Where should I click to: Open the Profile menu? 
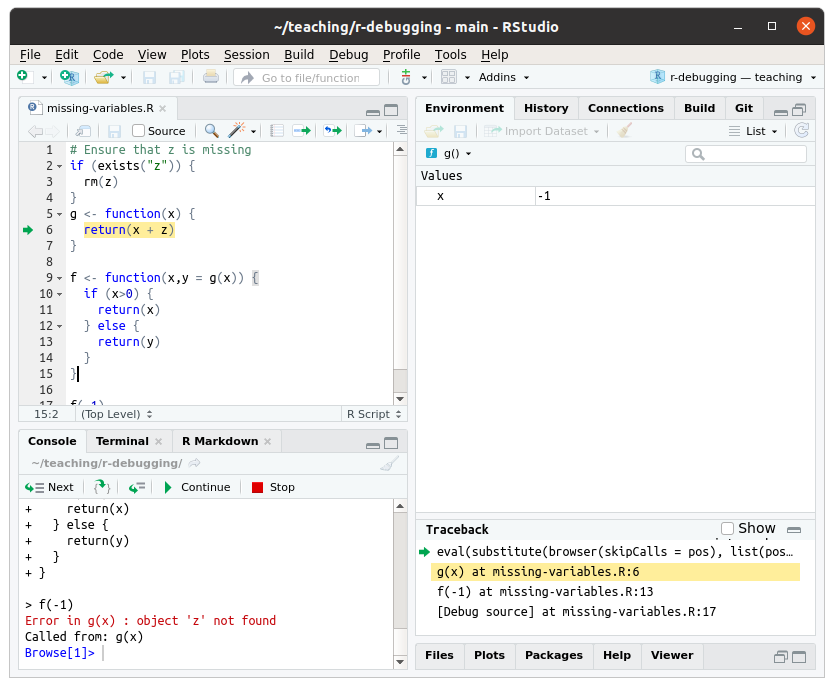pos(402,55)
